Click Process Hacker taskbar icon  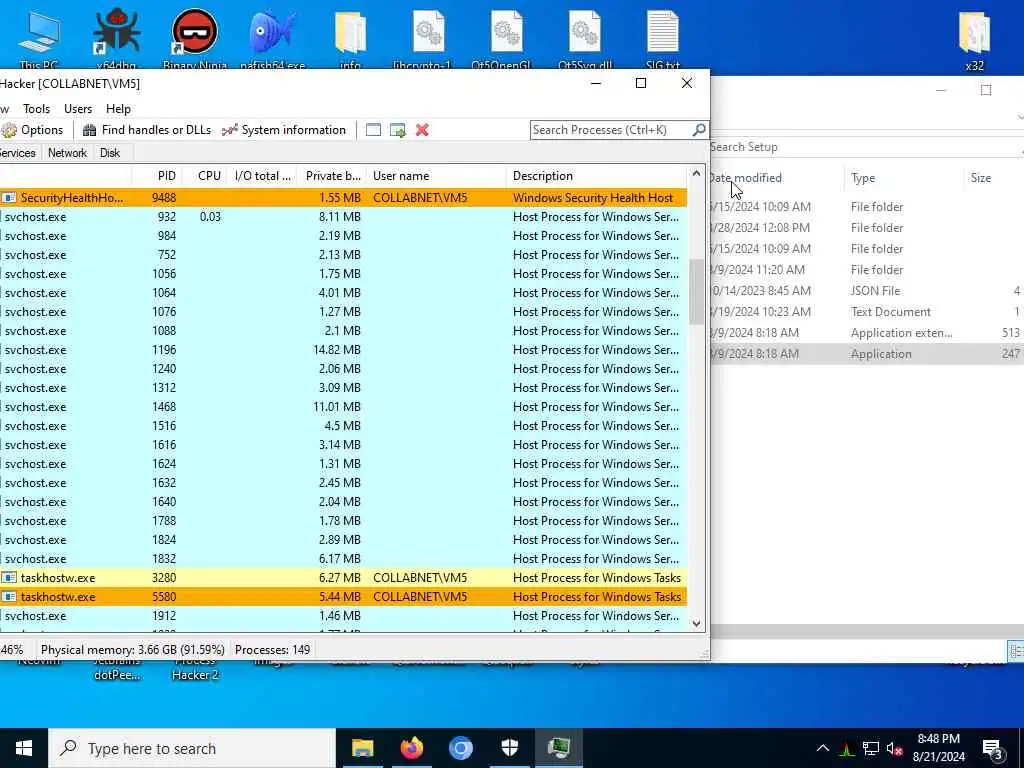559,748
